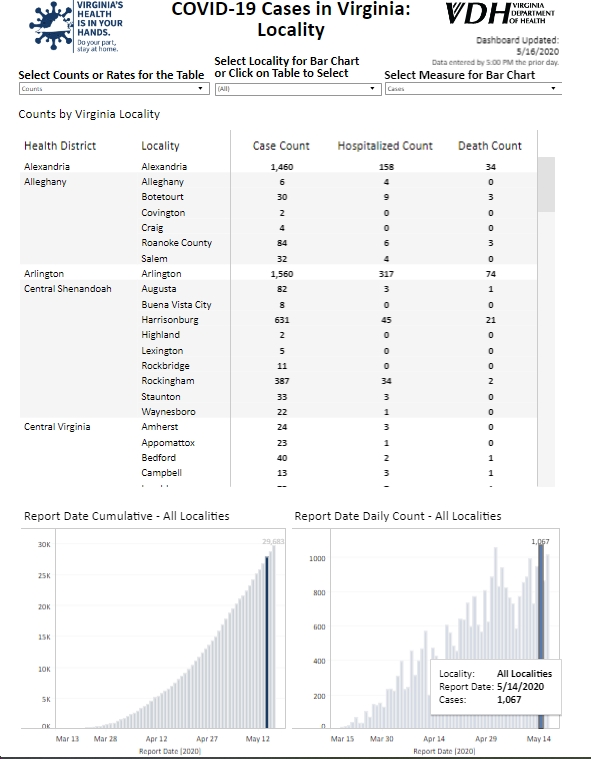
Task: Click the VDH Department of Health logo
Action: (500, 13)
